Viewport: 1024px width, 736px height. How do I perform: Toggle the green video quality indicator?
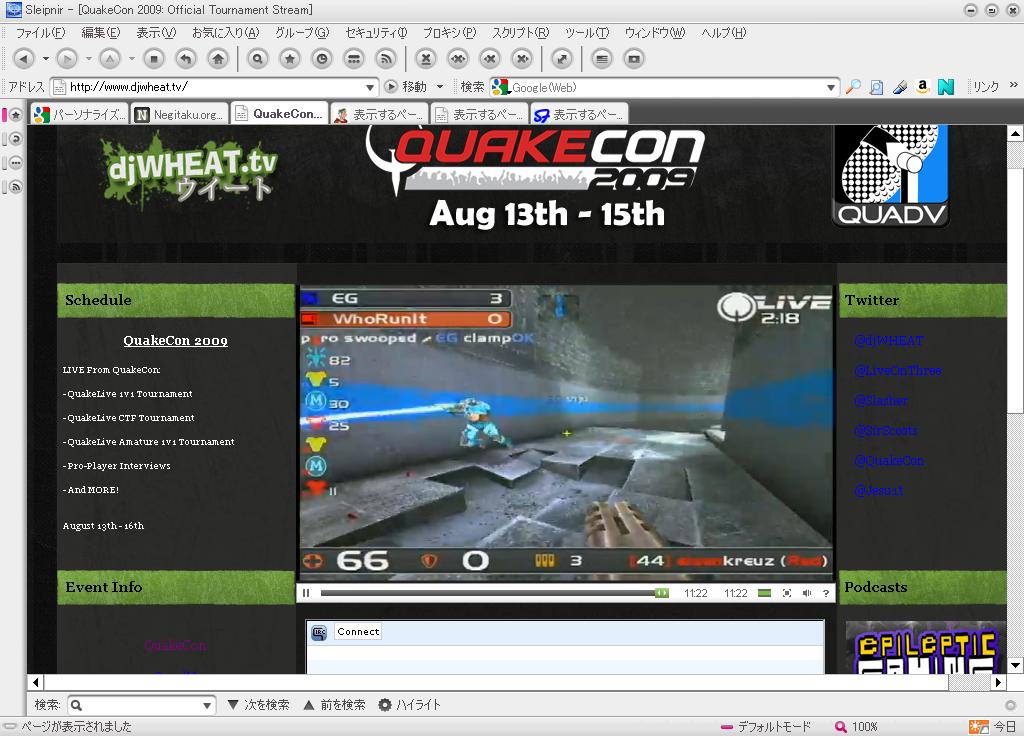coord(764,593)
